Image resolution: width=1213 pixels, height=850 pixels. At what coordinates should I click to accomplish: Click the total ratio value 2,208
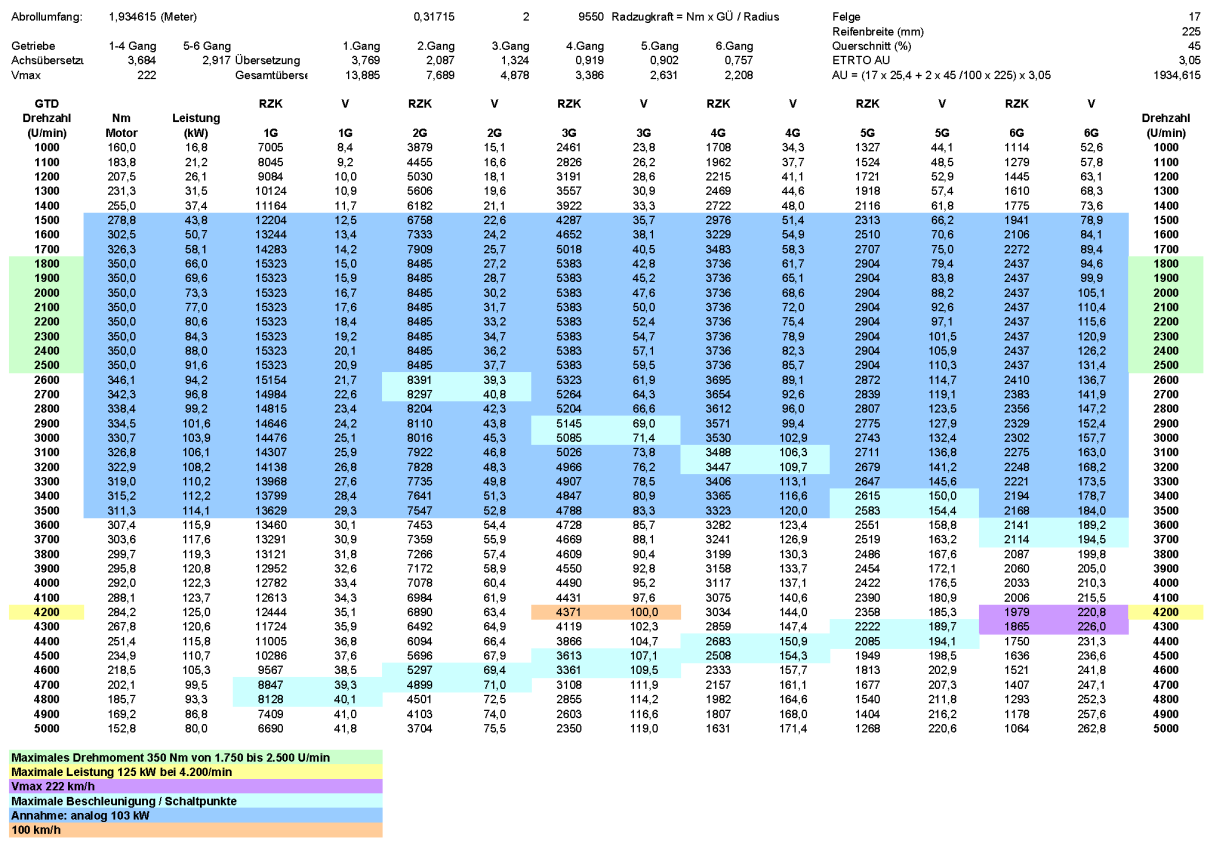738,75
